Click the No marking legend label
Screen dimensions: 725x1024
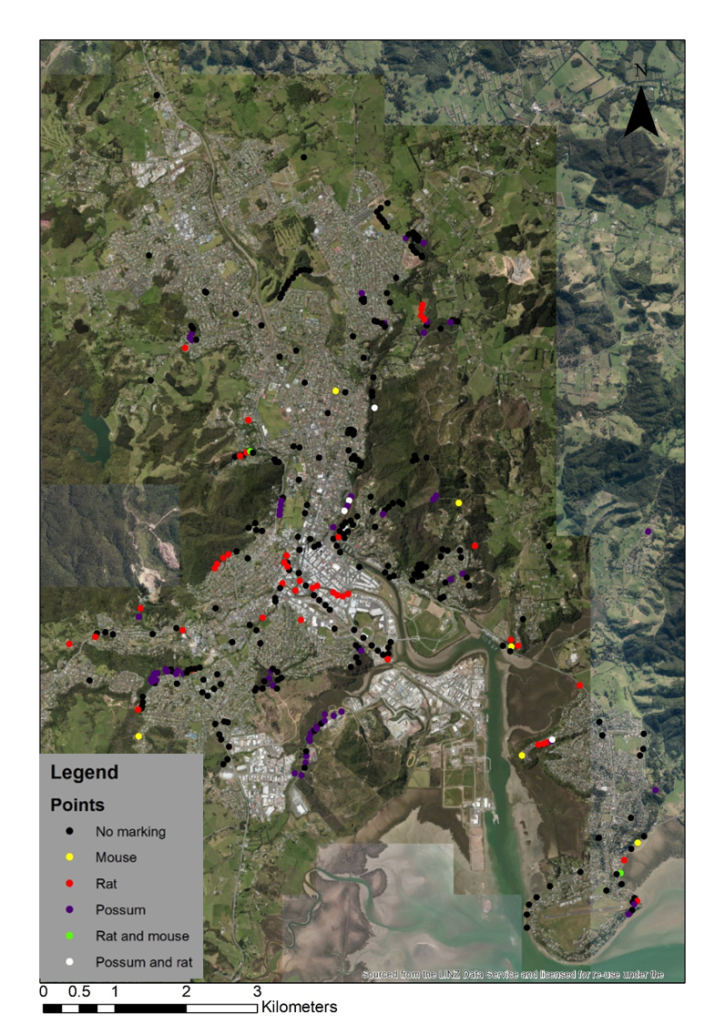[x=130, y=831]
